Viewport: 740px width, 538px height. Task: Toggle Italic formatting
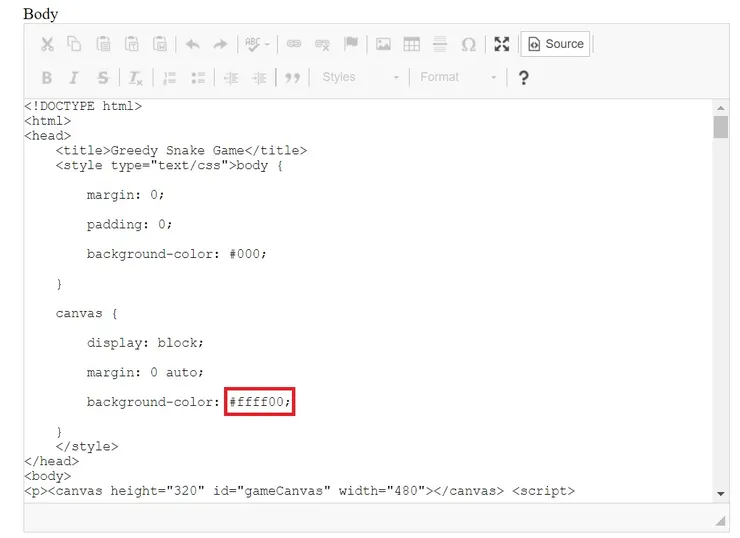tap(74, 77)
